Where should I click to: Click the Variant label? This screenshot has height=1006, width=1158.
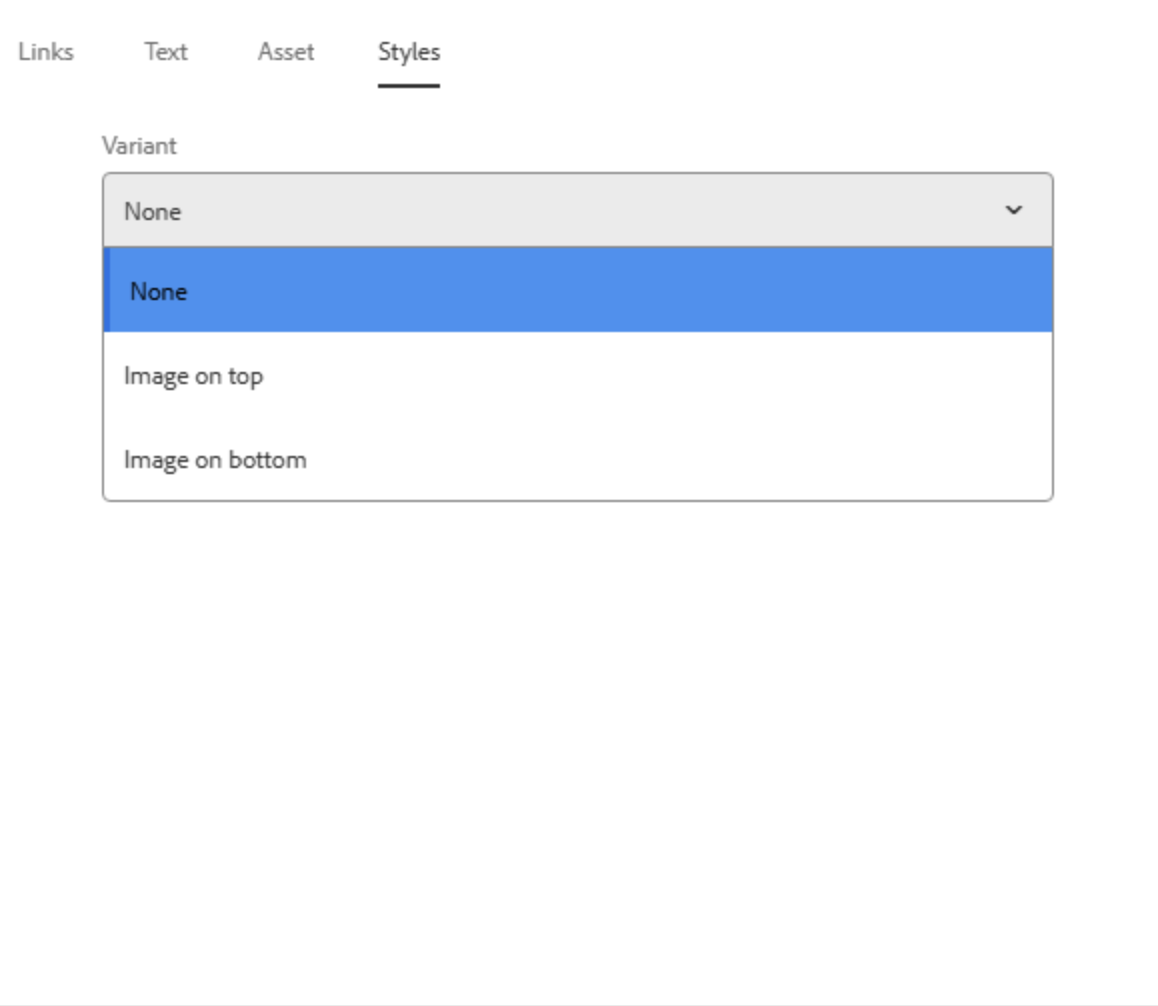click(x=141, y=146)
